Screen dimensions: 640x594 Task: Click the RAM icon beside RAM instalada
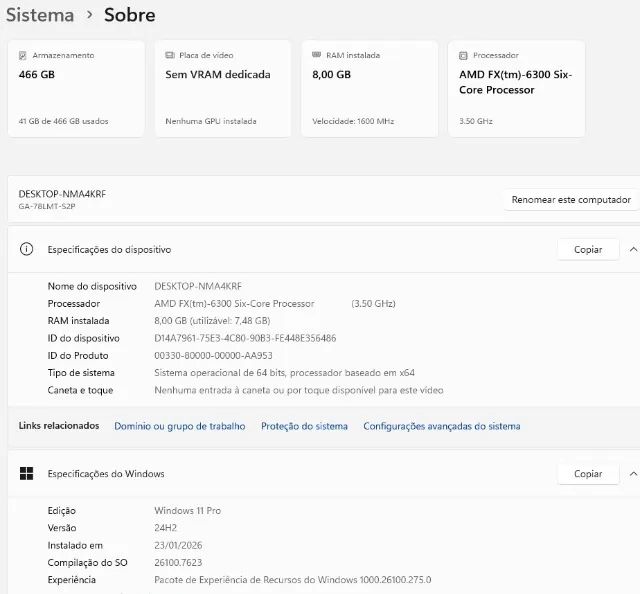[x=317, y=55]
